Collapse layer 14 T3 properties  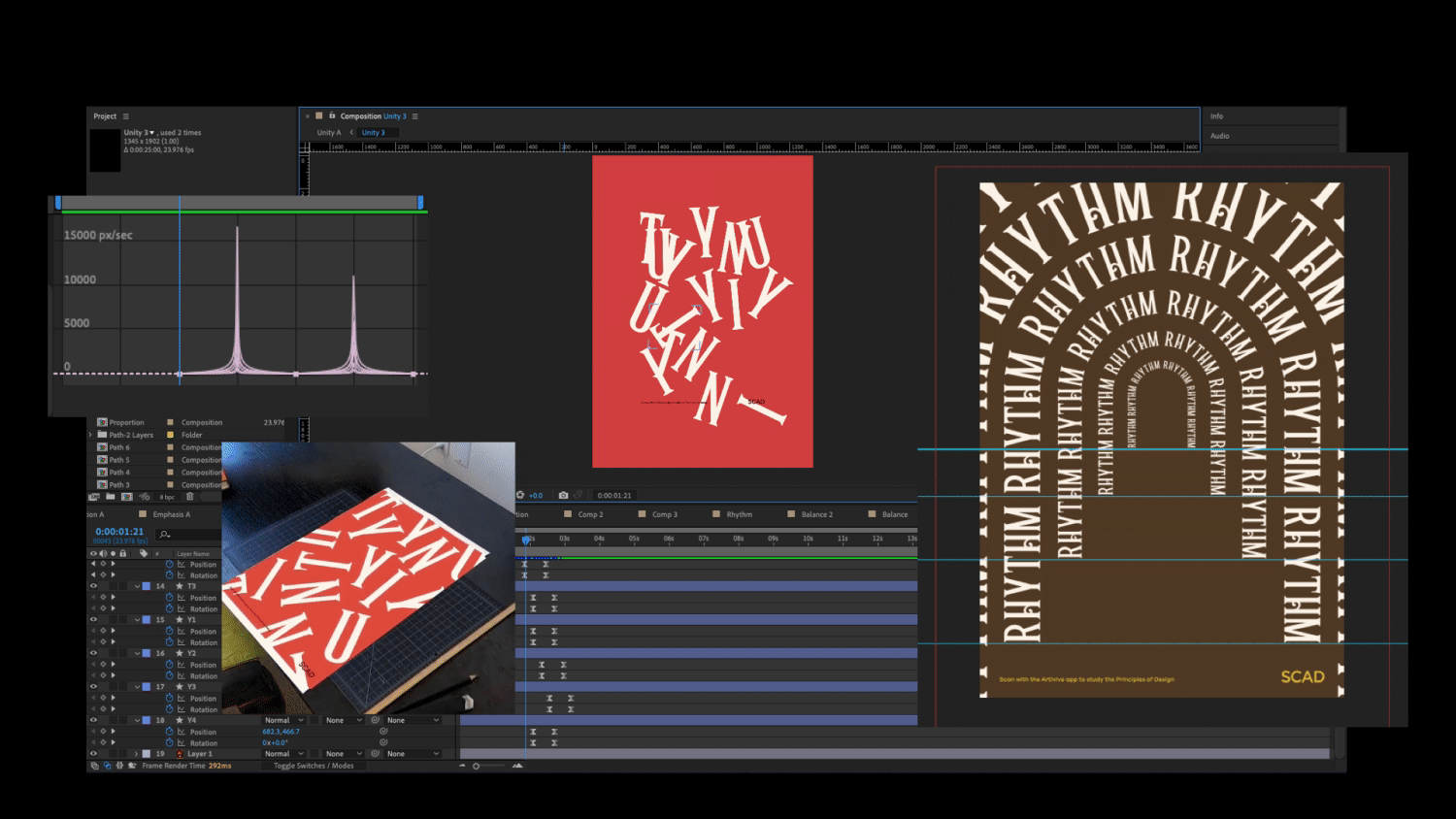[x=137, y=586]
